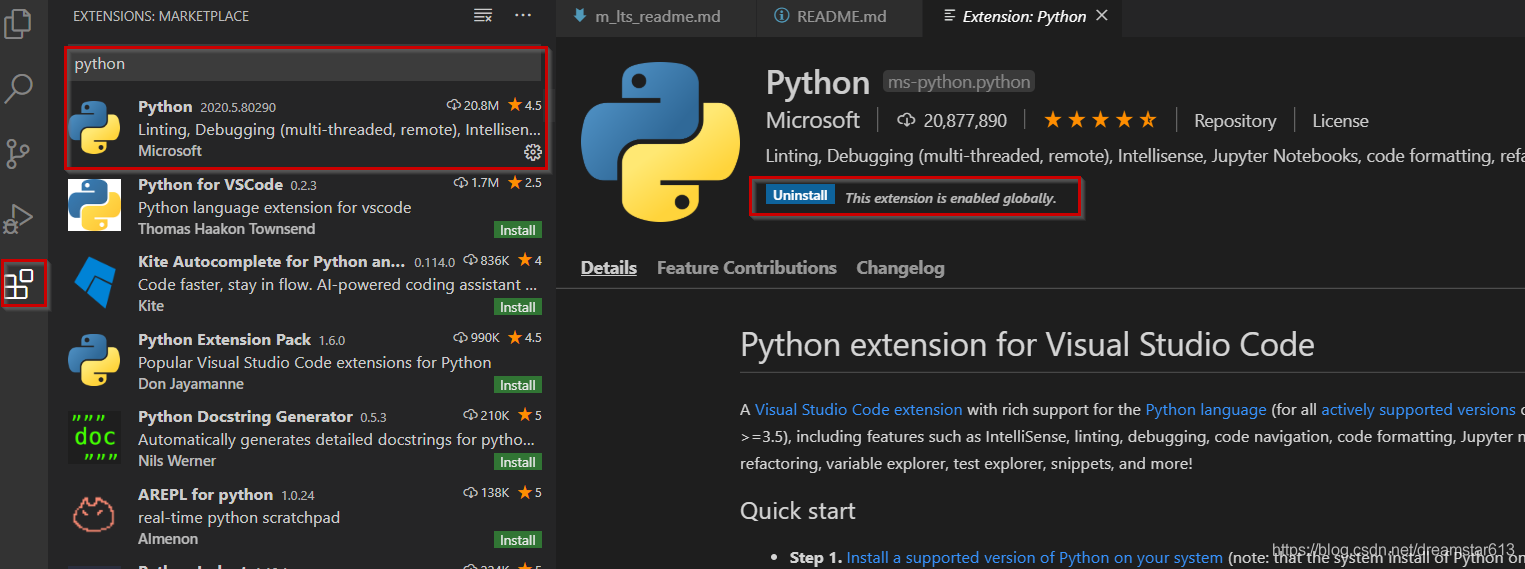The width and height of the screenshot is (1525, 569).
Task: Select AREPL for python cat icon
Action: 94,515
